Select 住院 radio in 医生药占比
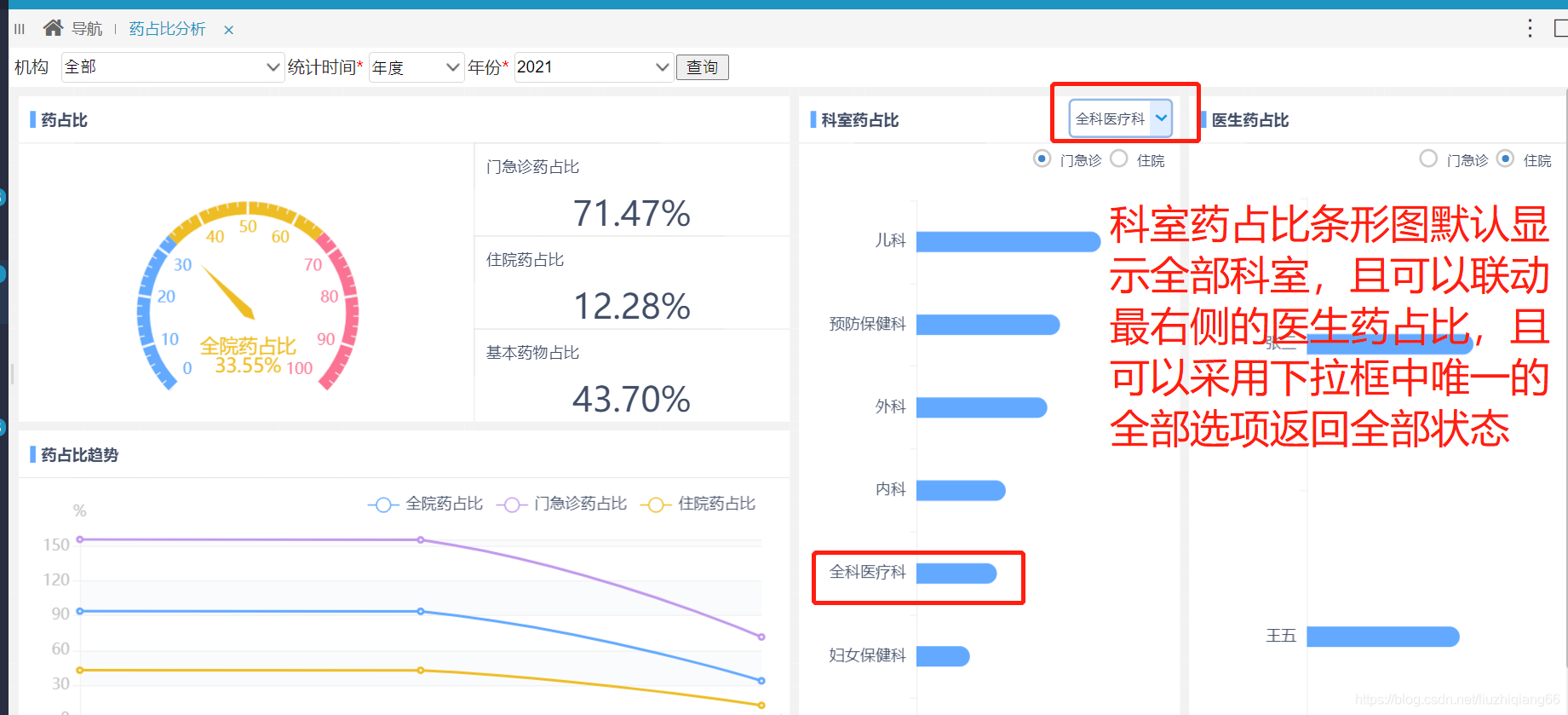The width and height of the screenshot is (1568, 715). pos(1505,159)
